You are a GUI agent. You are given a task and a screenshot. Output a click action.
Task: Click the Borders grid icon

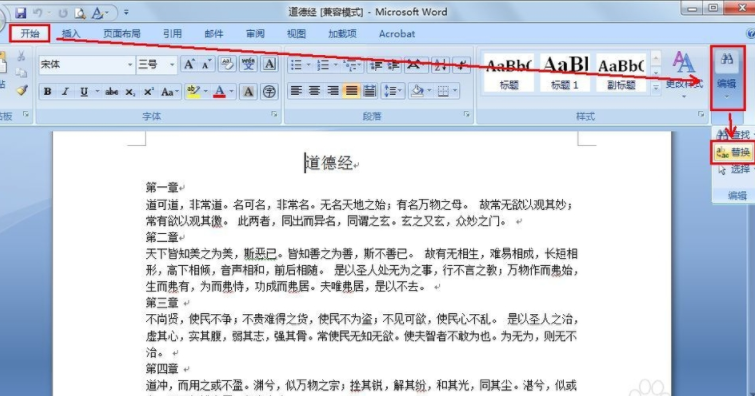click(x=443, y=91)
